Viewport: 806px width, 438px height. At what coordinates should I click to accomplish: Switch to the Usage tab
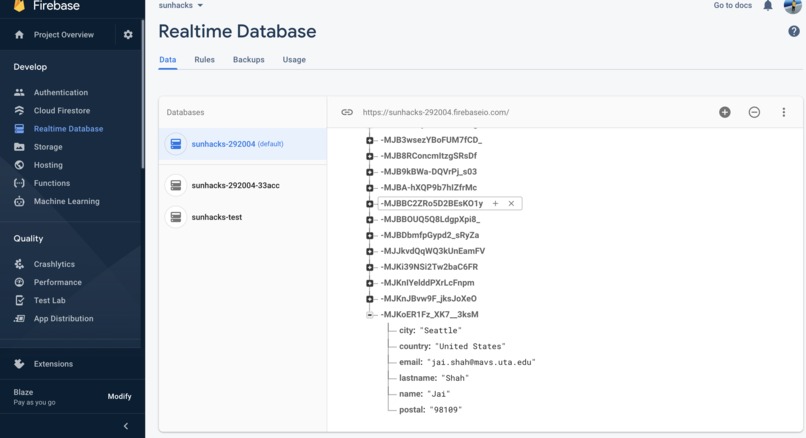pyautogui.click(x=294, y=60)
